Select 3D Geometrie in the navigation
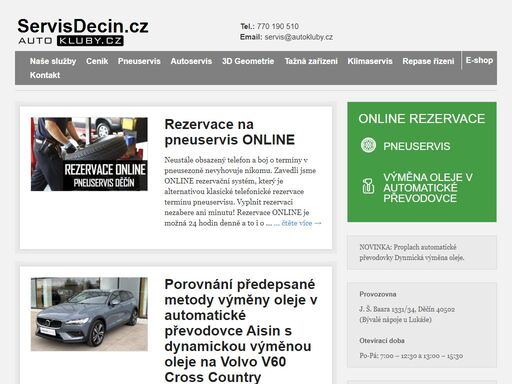512x384 pixels. pos(248,61)
